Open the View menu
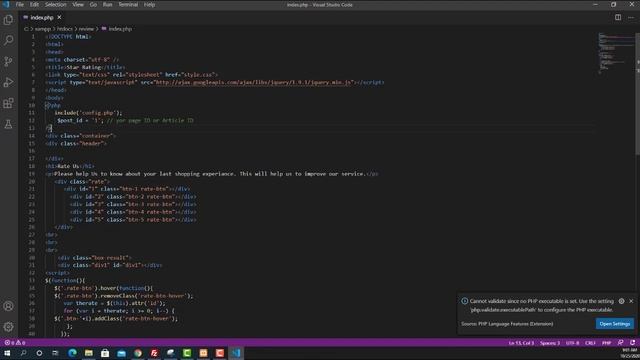Image resolution: width=640 pixels, height=360 pixels. click(78, 4)
